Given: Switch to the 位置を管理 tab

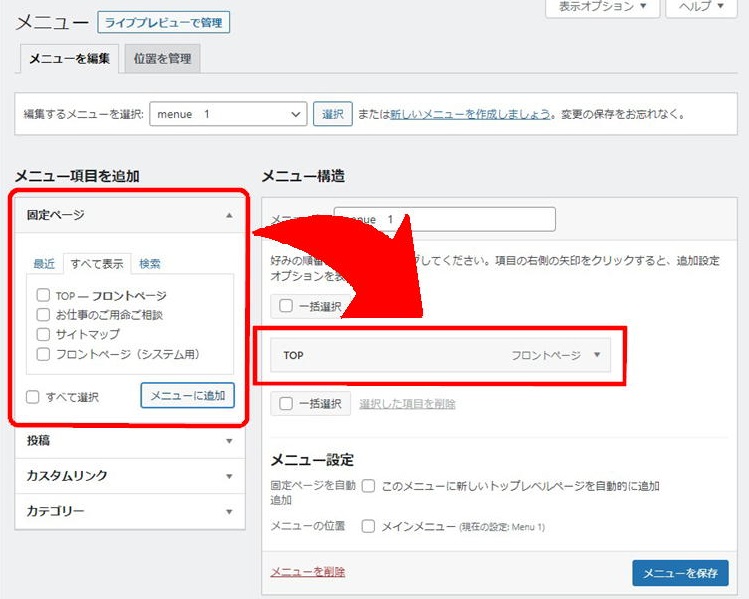Looking at the screenshot, I should point(162,59).
